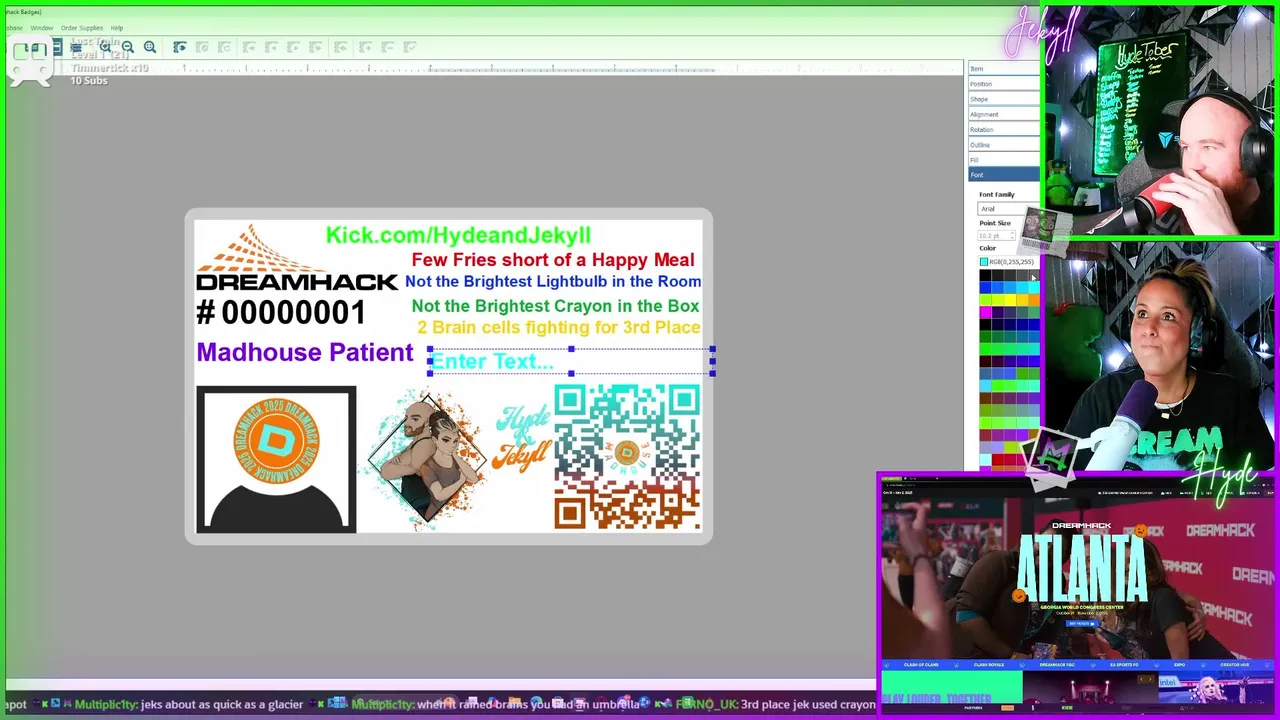Select the '# 00000001' badge number
The image size is (1280, 720).
point(281,313)
